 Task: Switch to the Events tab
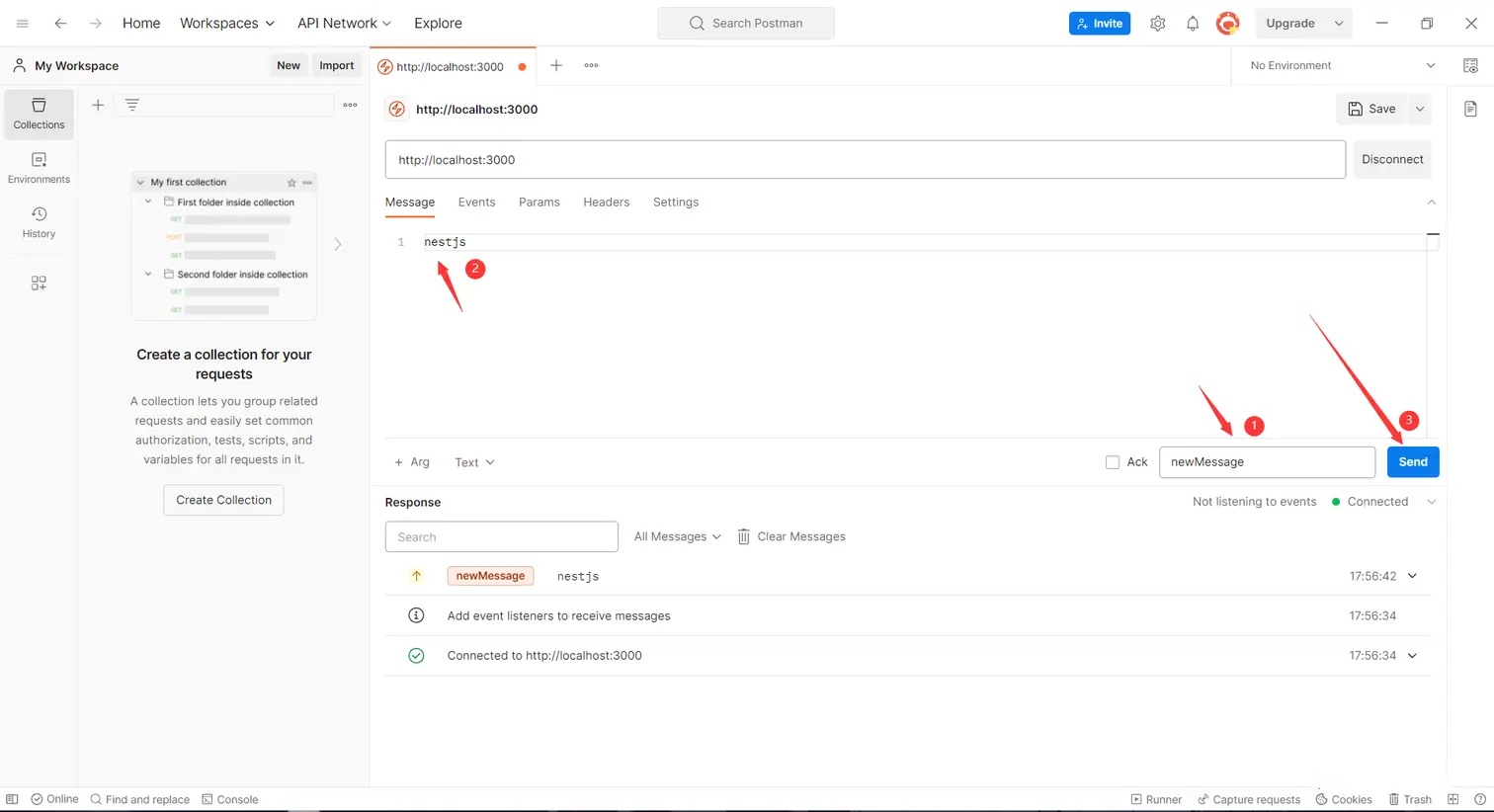[476, 202]
